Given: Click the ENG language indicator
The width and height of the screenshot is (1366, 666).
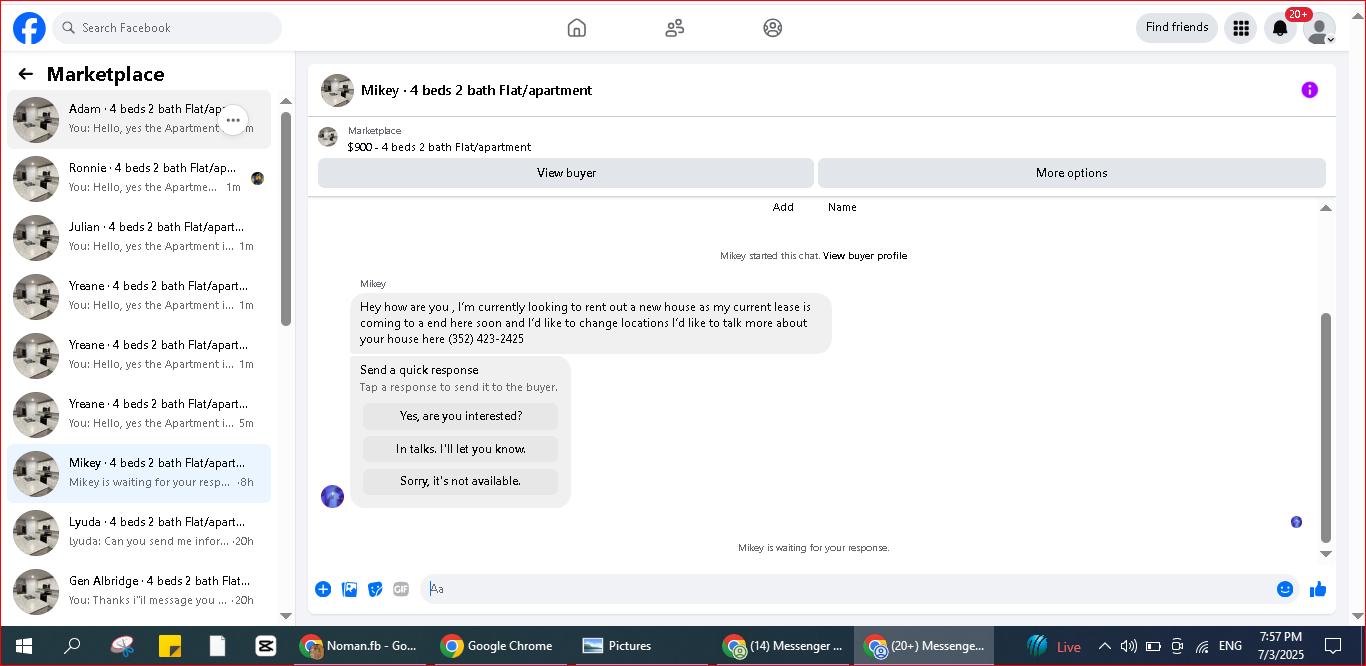Looking at the screenshot, I should pos(1231,646).
